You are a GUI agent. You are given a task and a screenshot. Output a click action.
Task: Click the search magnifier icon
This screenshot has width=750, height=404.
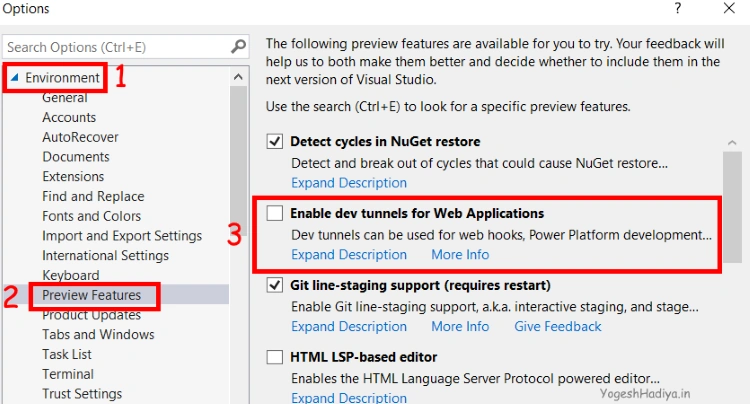pos(238,47)
